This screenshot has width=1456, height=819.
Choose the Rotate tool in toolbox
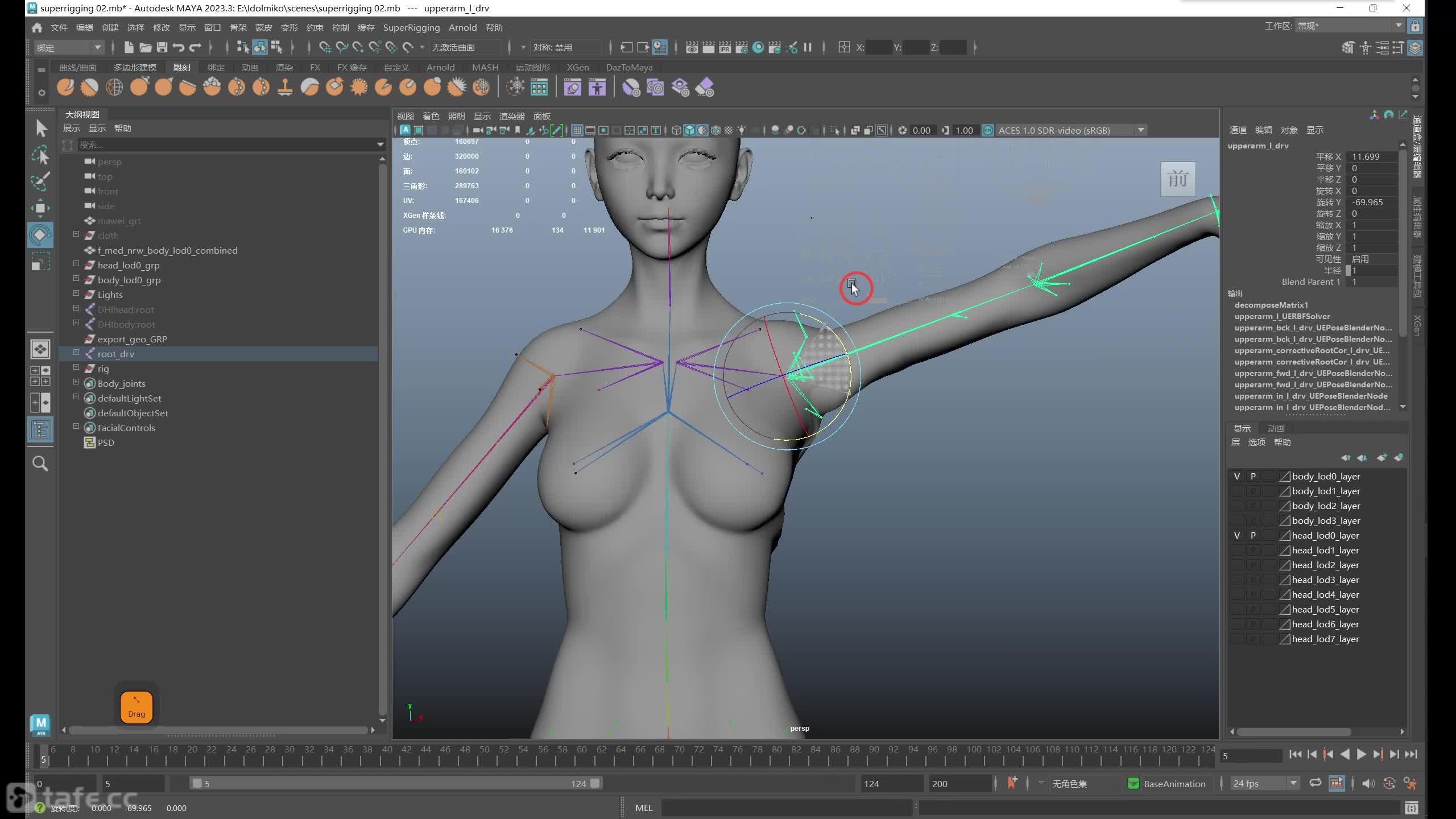(x=40, y=234)
